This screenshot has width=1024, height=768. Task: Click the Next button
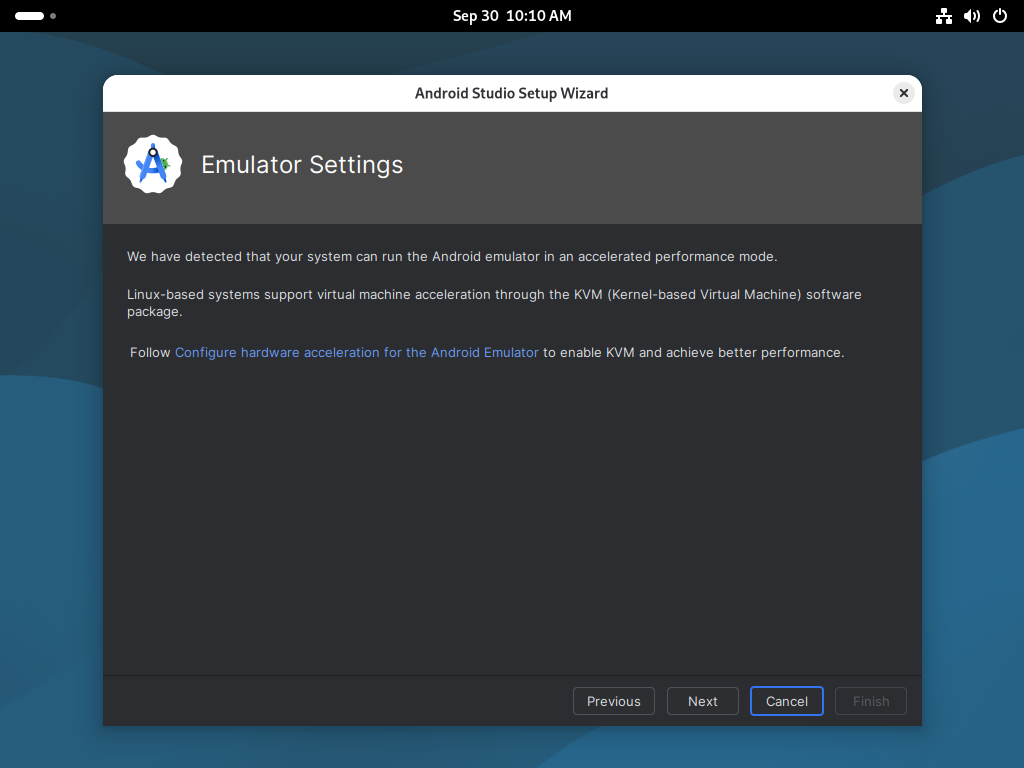pos(702,701)
